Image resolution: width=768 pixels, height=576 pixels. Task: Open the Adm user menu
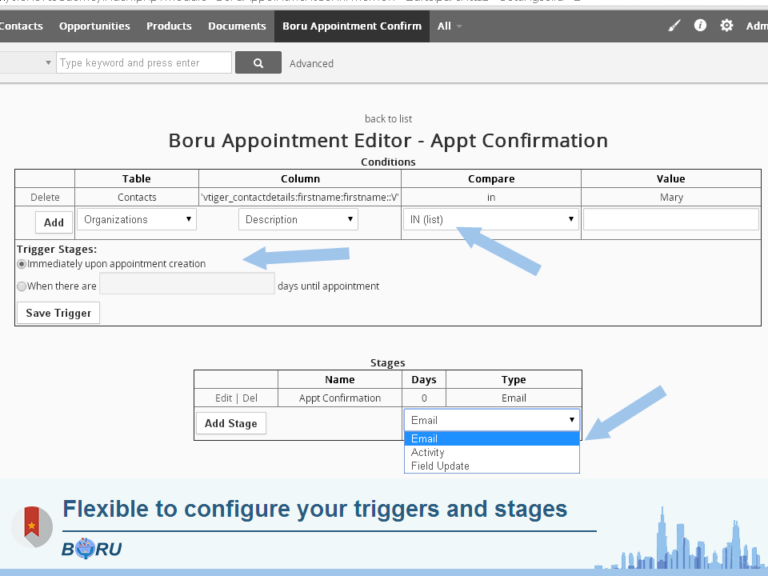[x=757, y=26]
